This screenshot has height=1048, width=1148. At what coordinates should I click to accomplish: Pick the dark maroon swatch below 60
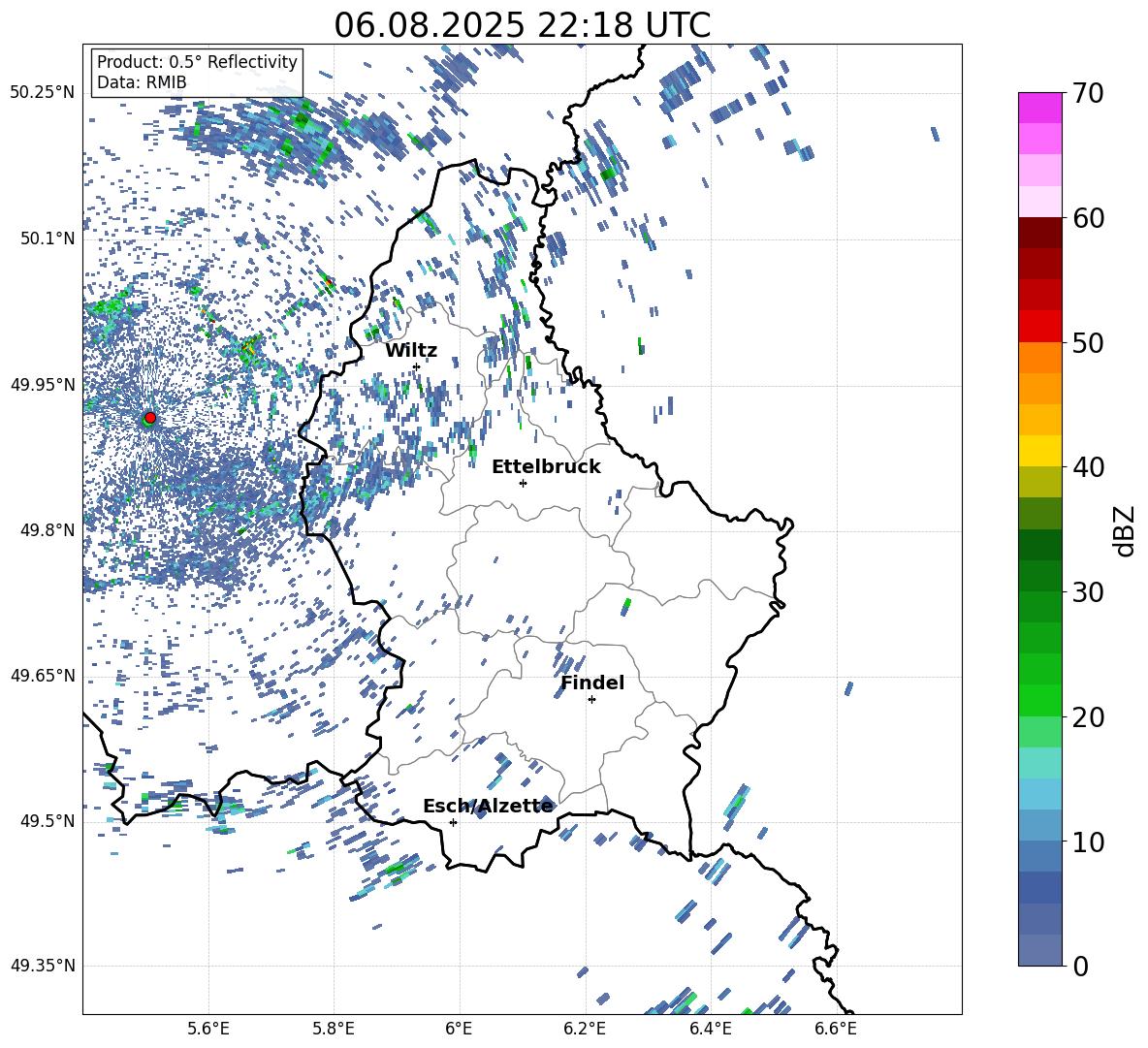pos(1040,233)
